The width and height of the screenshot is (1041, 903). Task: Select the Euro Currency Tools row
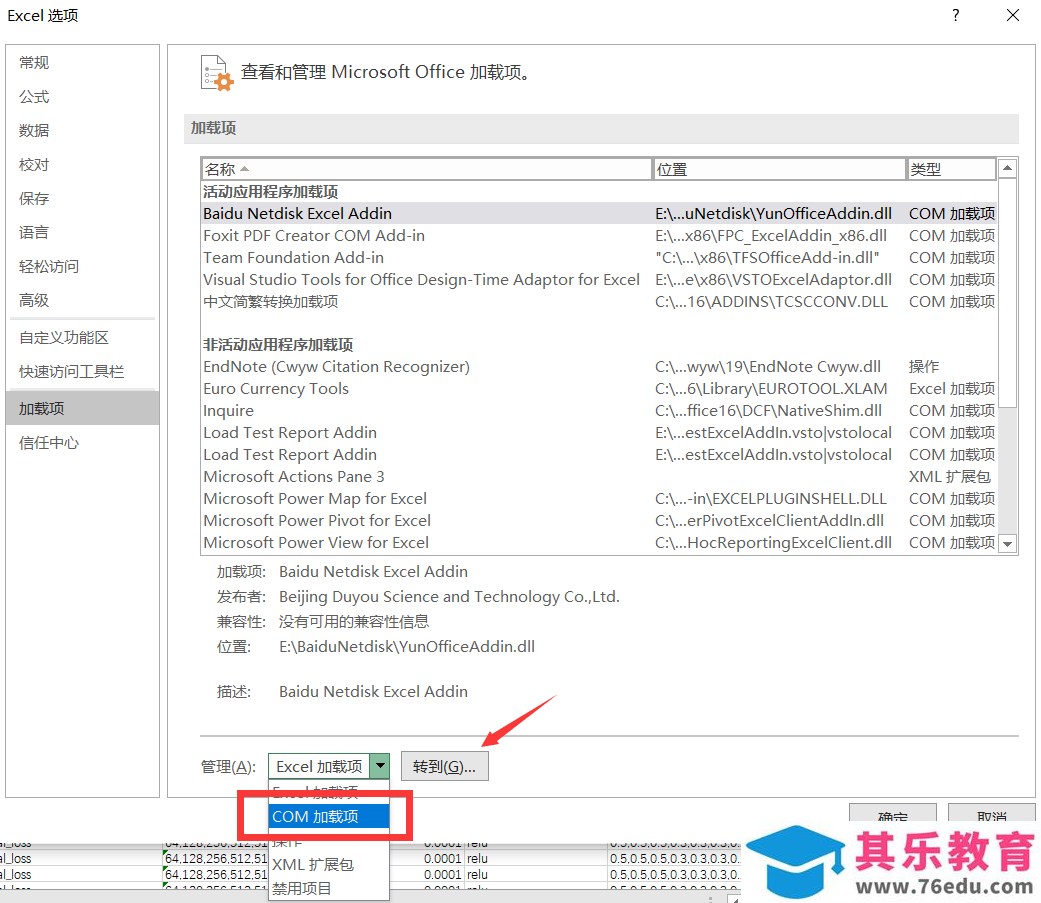pyautogui.click(x=599, y=388)
